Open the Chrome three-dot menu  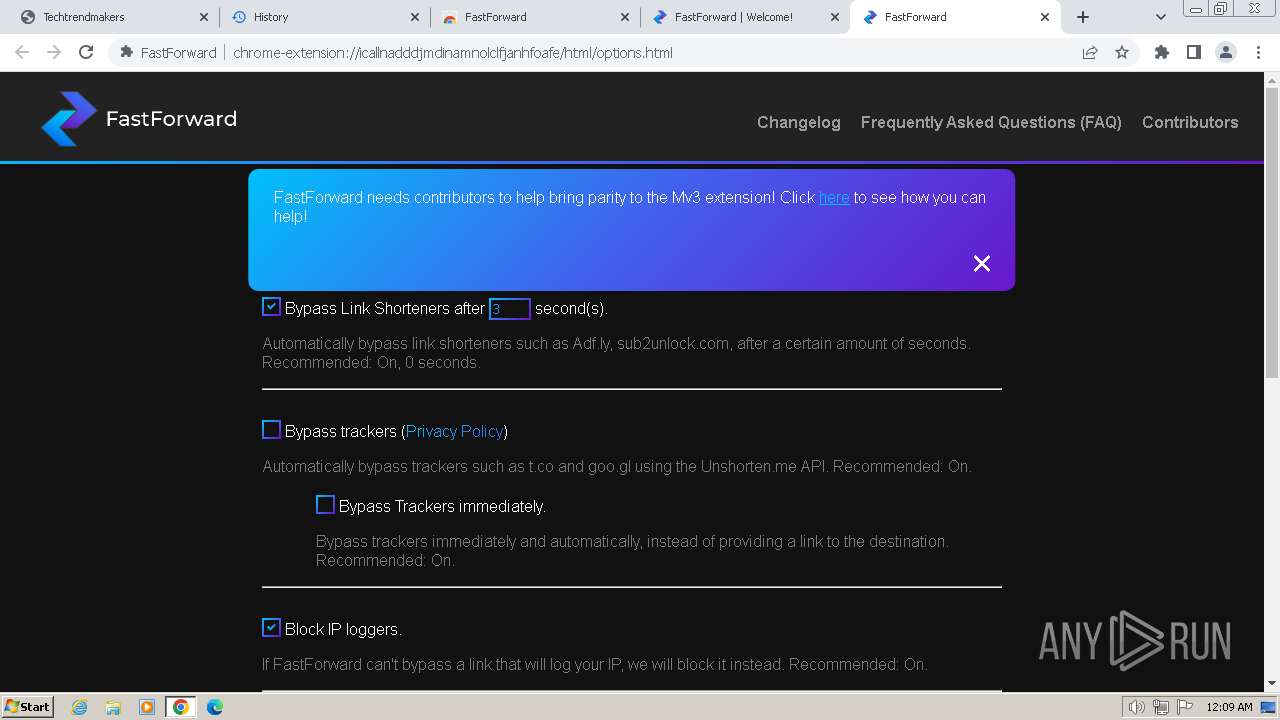(1258, 52)
